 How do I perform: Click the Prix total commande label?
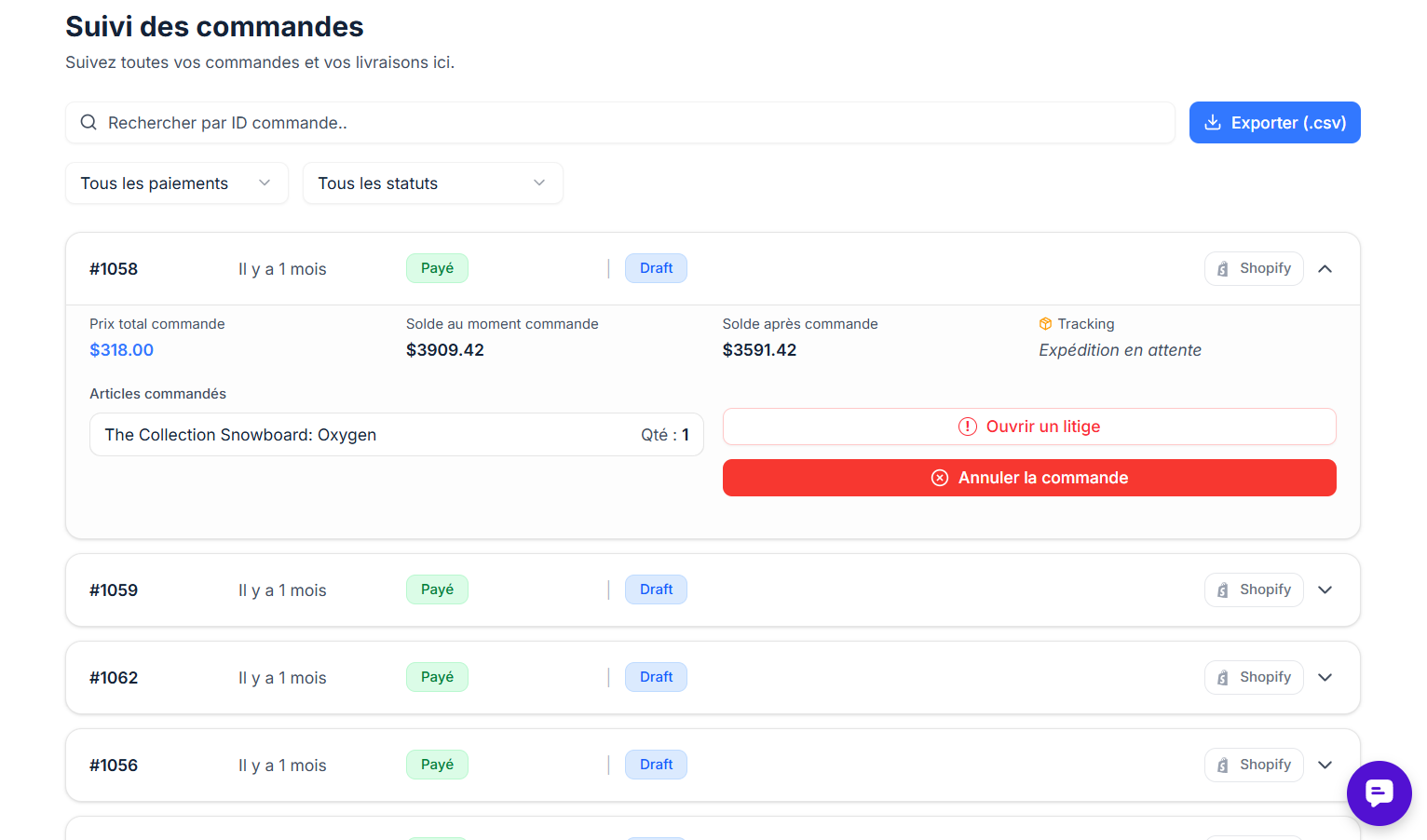[157, 324]
